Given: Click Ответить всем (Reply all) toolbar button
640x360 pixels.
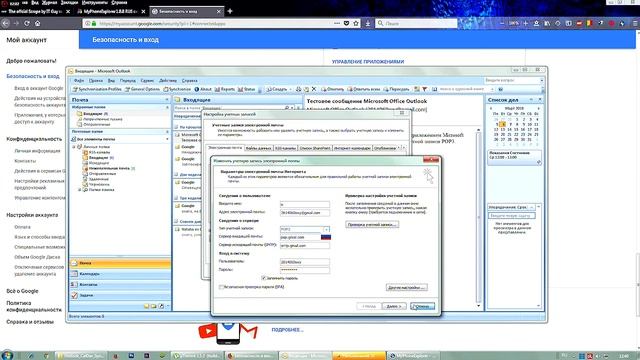Looking at the screenshot, I should click(364, 89).
